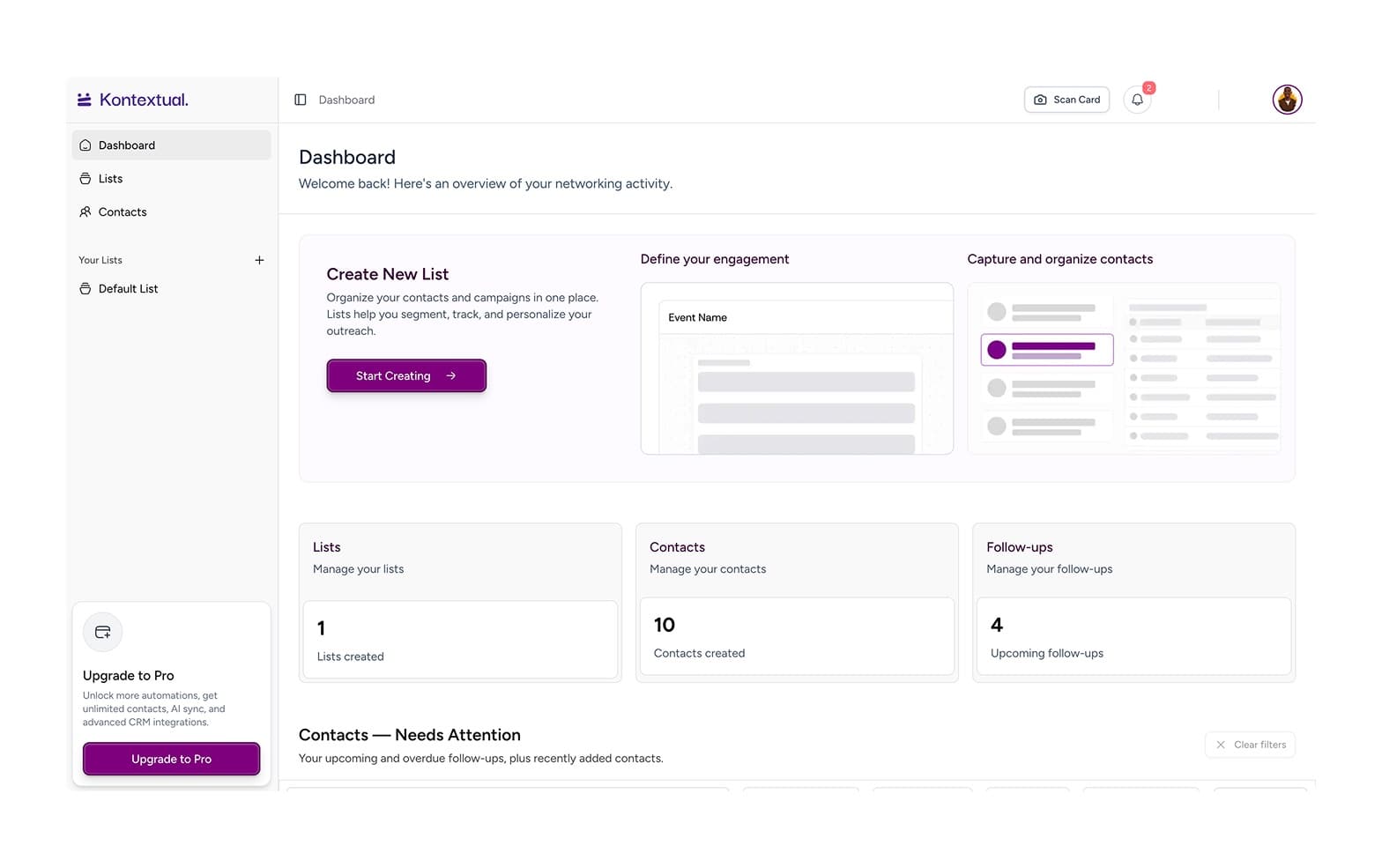The width and height of the screenshot is (1382, 868).
Task: Go to Lists in the sidebar
Action: coord(171,179)
